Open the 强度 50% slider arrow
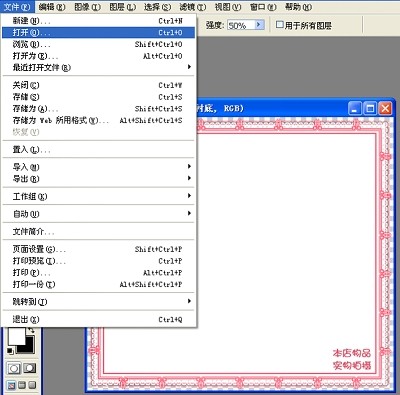The height and width of the screenshot is (395, 400). coord(259,25)
